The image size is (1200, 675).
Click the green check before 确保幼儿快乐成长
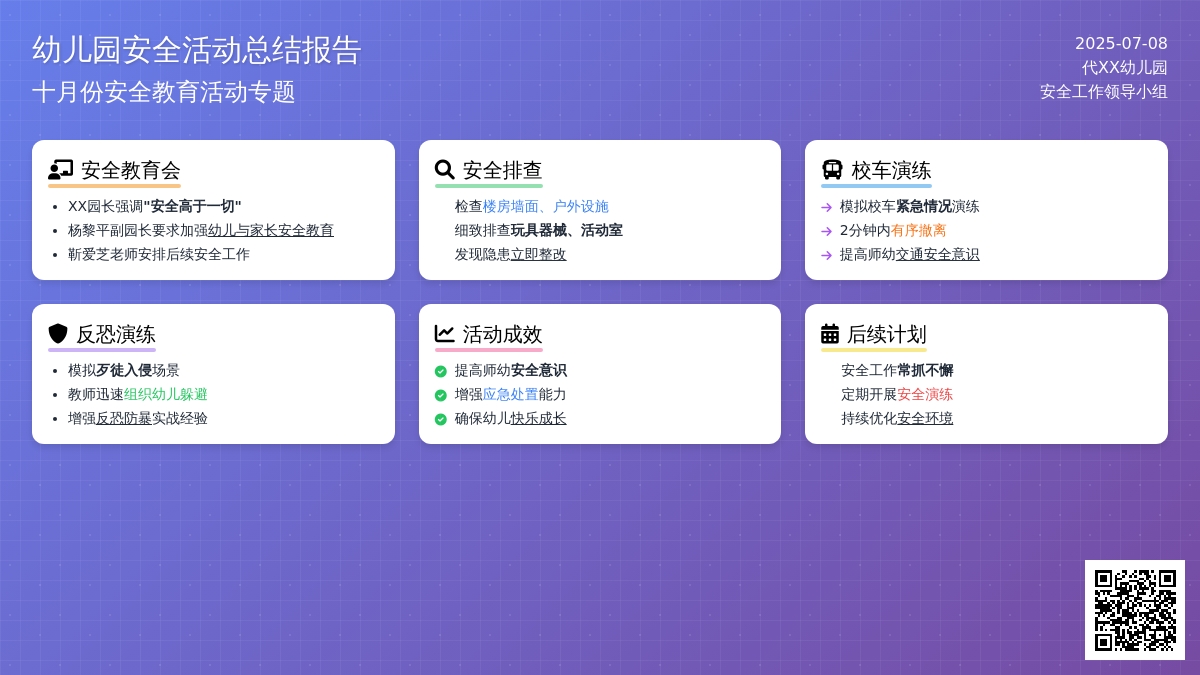click(441, 419)
